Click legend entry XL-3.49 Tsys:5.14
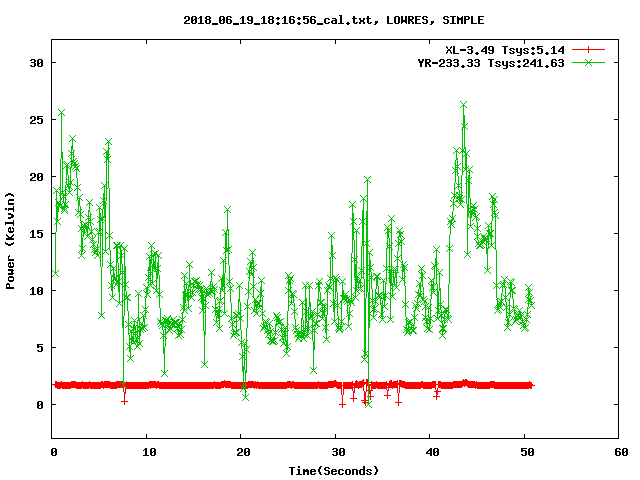 (504, 50)
